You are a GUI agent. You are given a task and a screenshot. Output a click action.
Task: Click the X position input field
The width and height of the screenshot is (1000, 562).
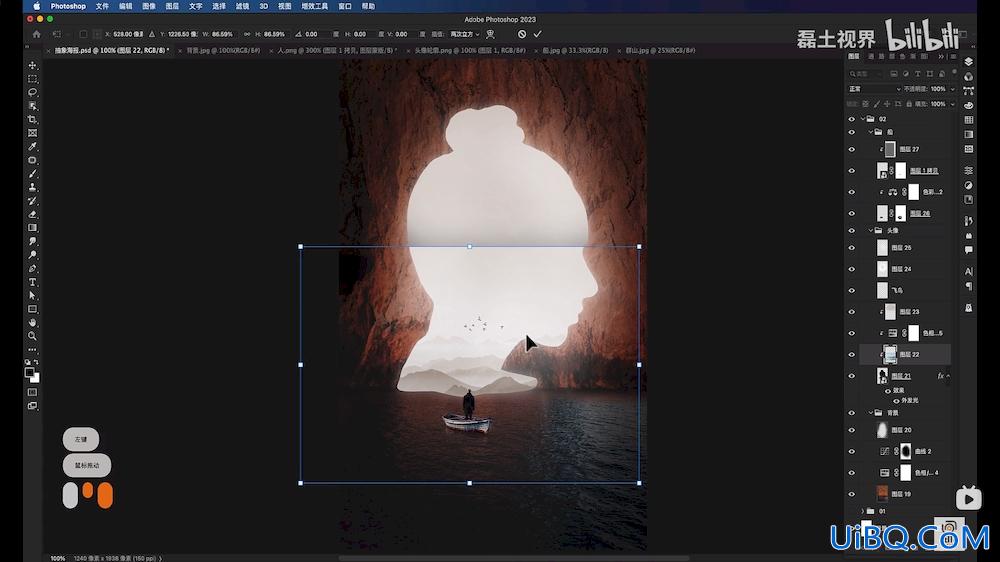coord(128,34)
